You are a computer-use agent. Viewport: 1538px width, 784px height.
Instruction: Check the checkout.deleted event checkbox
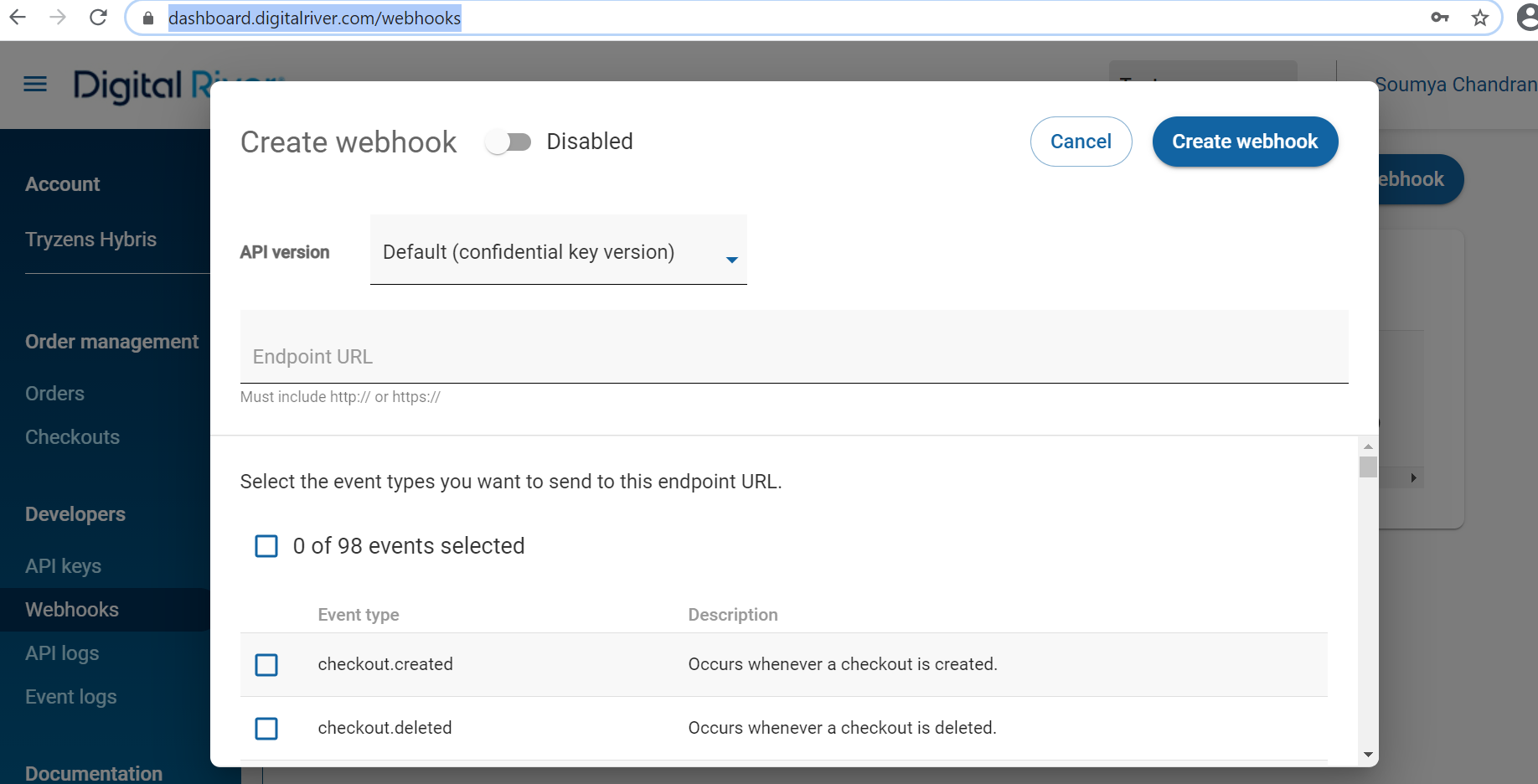pyautogui.click(x=266, y=729)
